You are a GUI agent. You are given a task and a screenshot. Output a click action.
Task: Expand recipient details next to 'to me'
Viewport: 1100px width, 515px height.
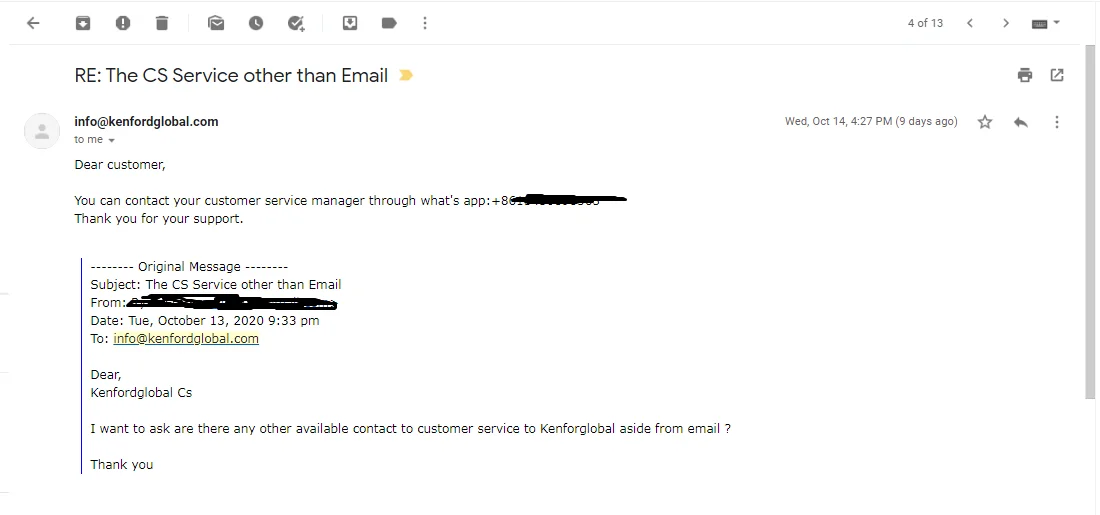(x=112, y=140)
